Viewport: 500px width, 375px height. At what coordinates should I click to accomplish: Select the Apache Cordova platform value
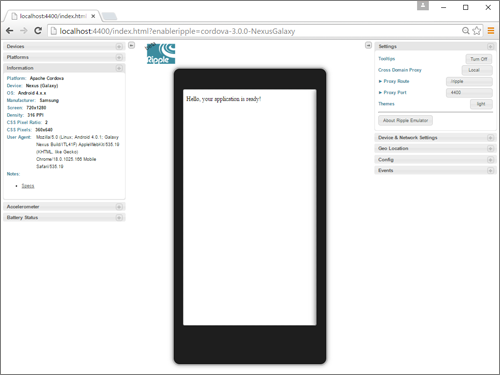[x=47, y=78]
